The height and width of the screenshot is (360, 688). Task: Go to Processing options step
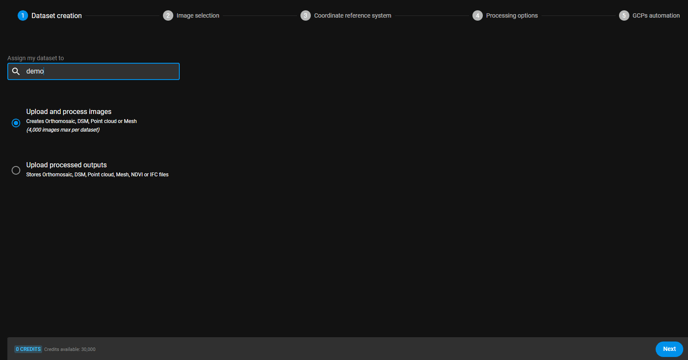coord(505,15)
